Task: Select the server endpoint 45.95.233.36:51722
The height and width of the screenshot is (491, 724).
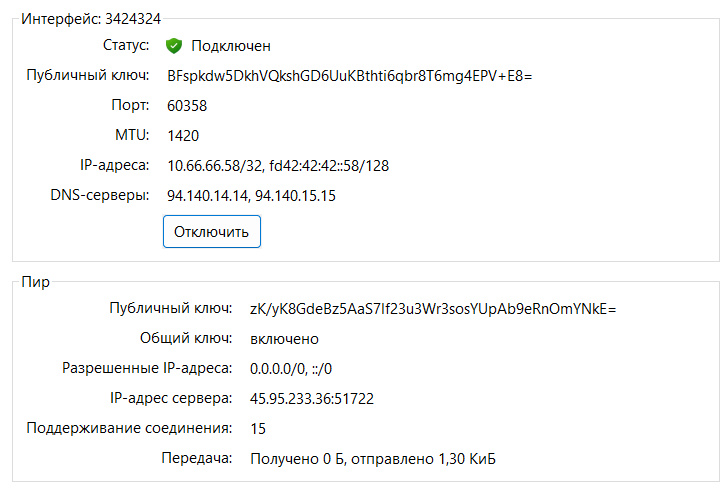Action: click(x=312, y=399)
